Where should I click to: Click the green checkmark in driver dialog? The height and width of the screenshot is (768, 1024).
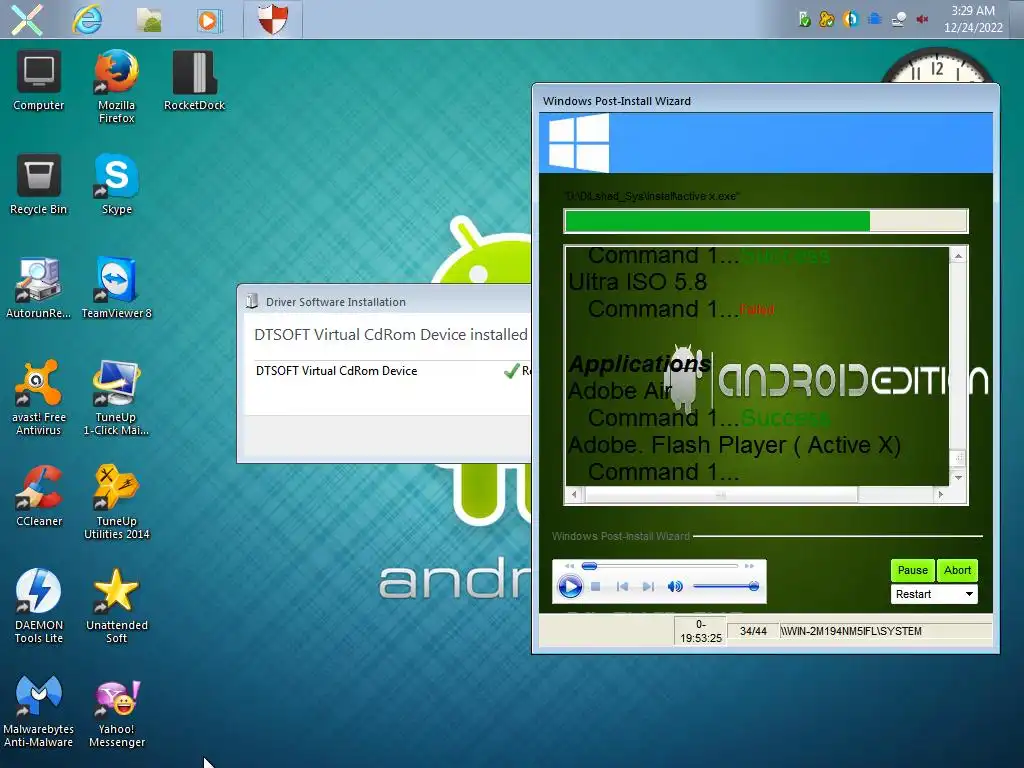pos(511,371)
